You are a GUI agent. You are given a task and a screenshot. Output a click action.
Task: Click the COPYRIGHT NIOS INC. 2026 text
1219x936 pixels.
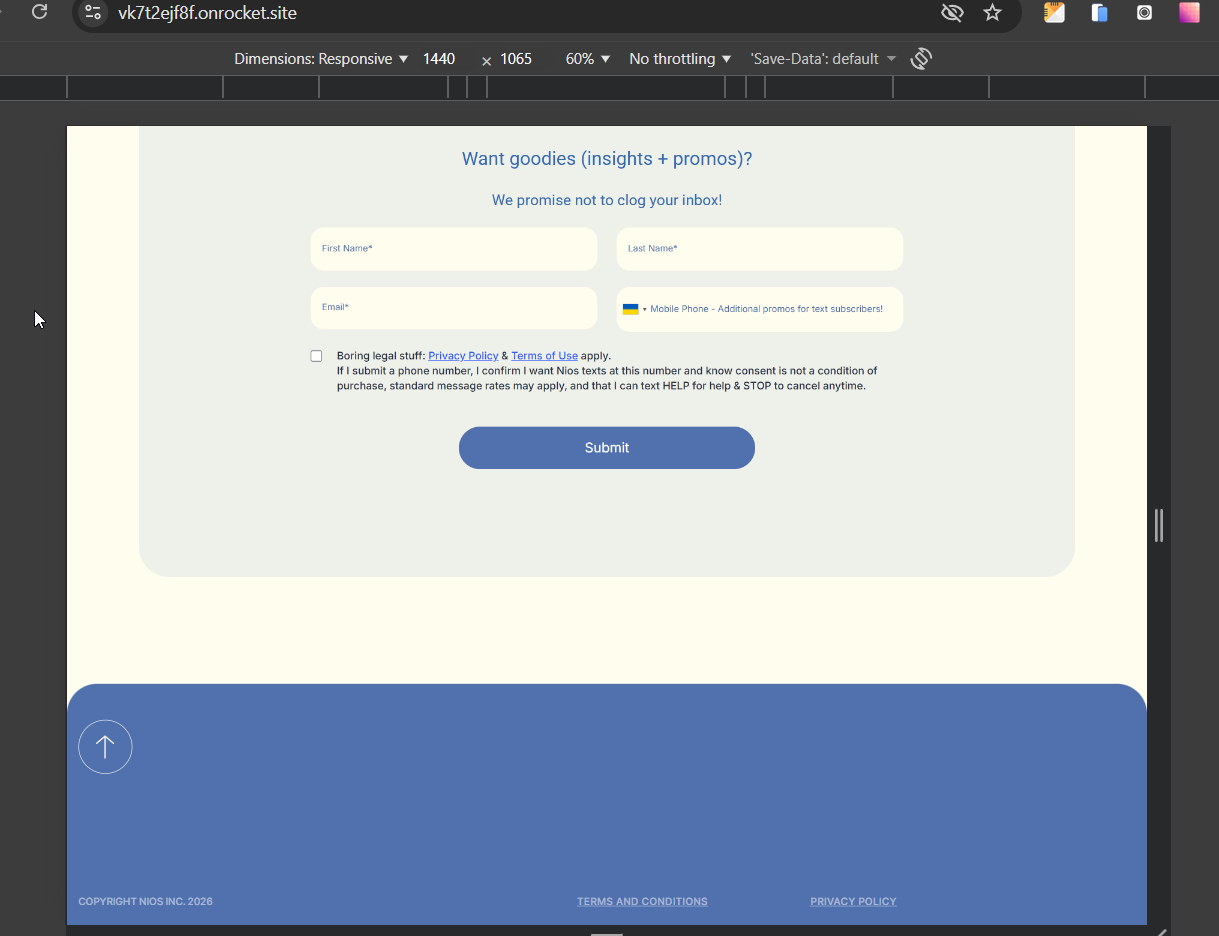click(146, 902)
